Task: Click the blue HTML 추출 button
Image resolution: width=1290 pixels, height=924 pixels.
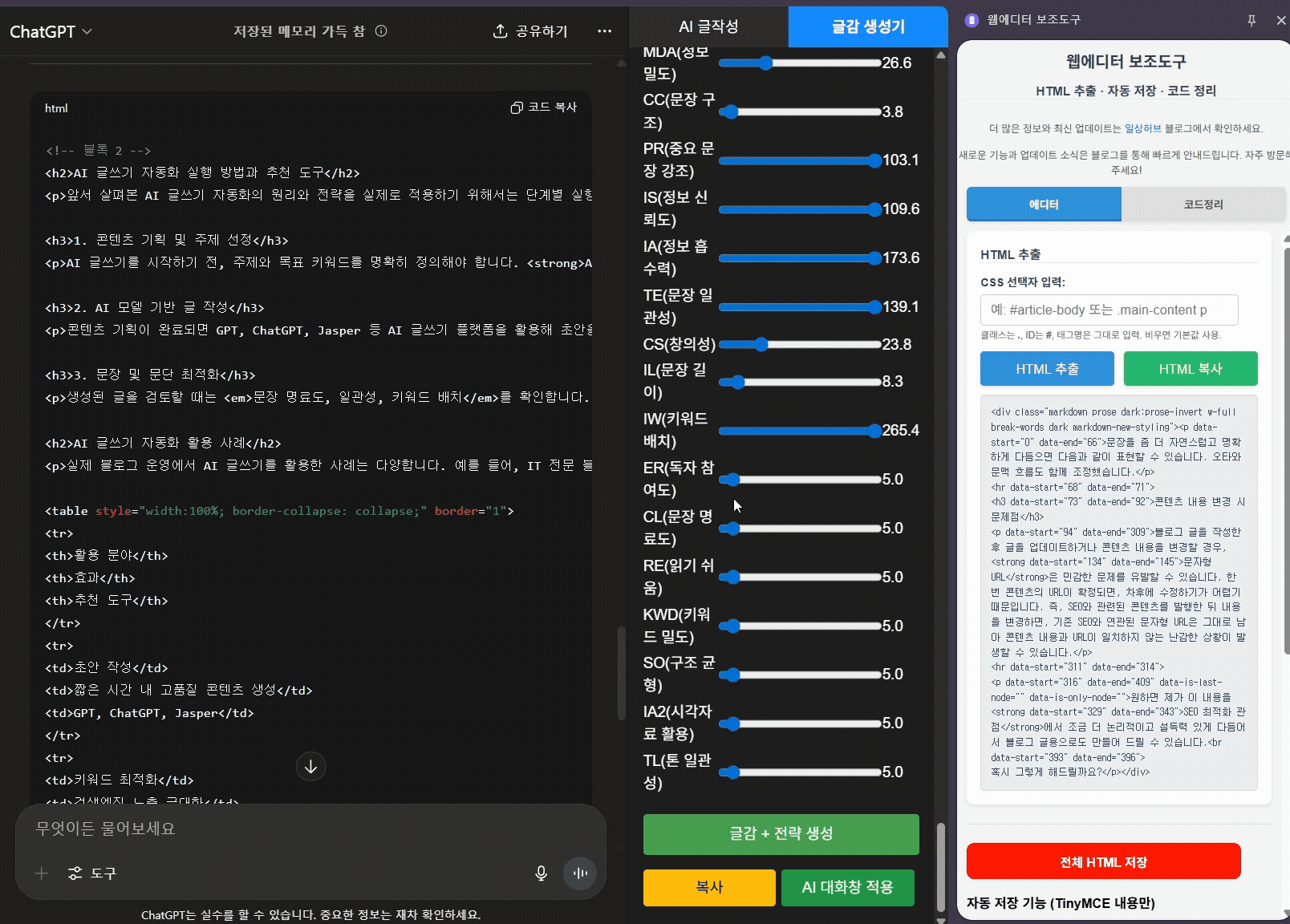Action: click(1047, 369)
